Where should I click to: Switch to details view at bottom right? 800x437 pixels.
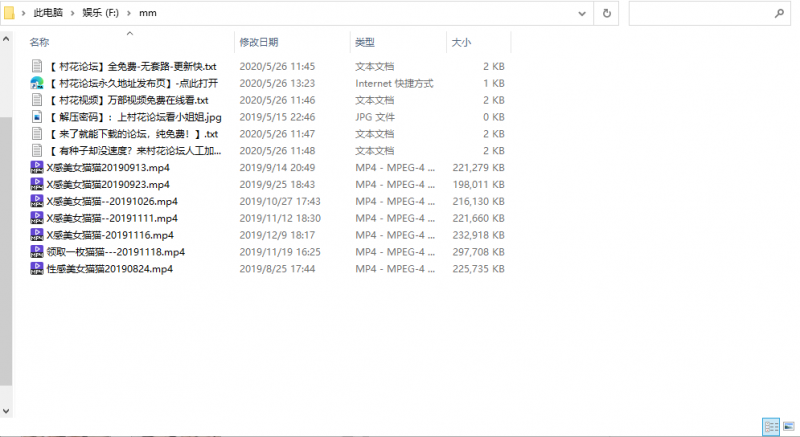coord(771,426)
